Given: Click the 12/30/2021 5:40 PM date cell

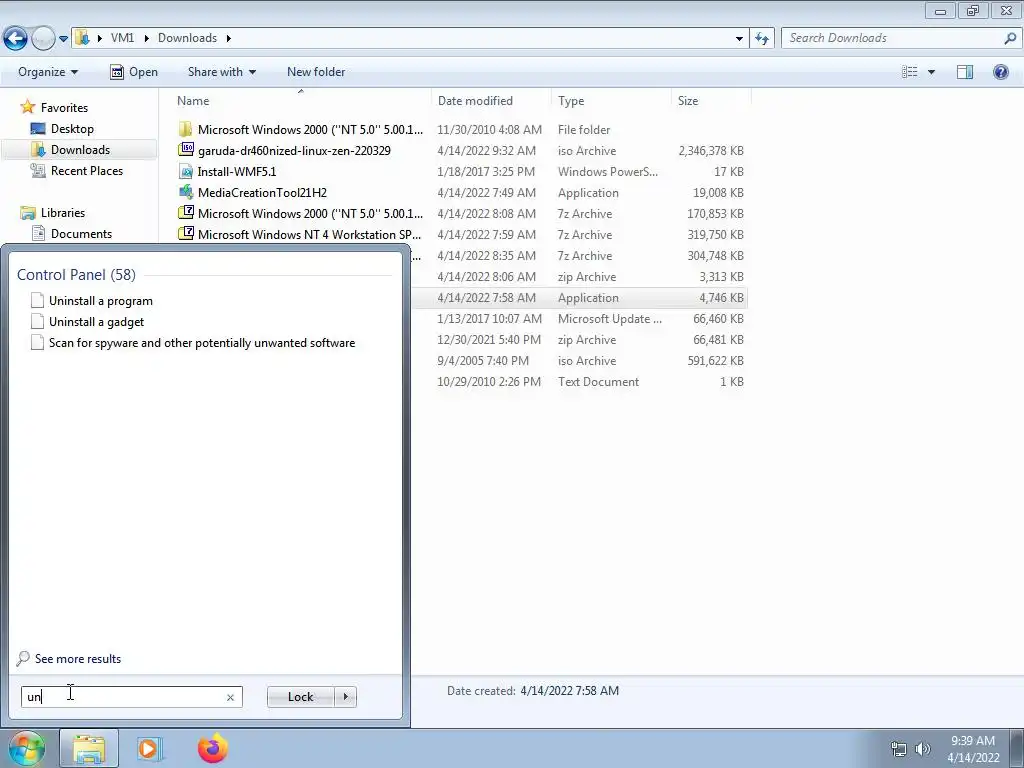Looking at the screenshot, I should coord(488,340).
